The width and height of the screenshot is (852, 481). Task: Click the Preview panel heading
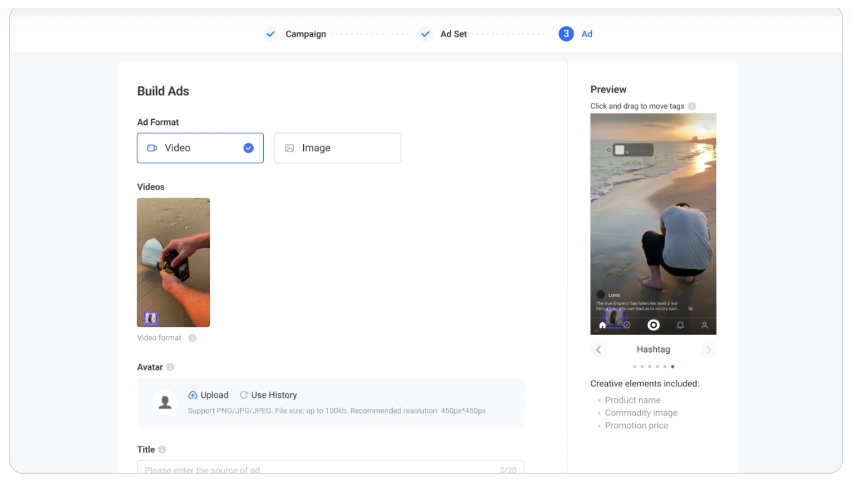(608, 89)
